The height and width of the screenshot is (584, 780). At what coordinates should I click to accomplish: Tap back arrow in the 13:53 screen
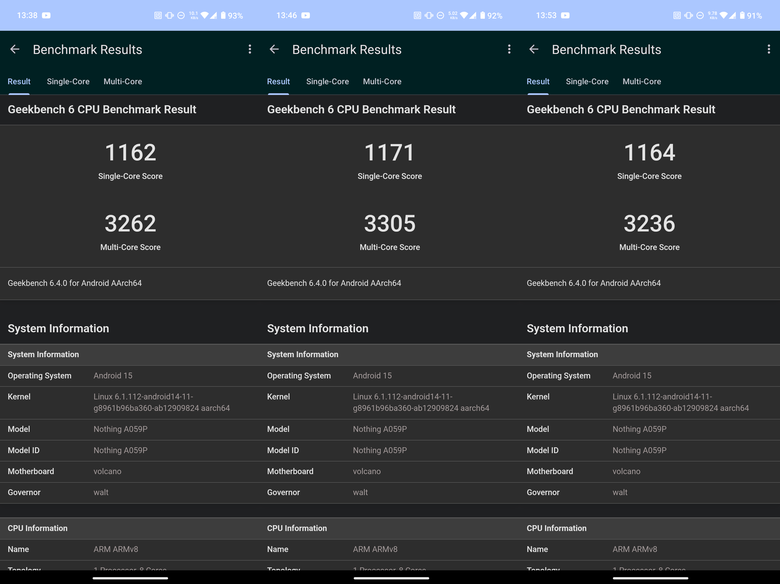[534, 49]
